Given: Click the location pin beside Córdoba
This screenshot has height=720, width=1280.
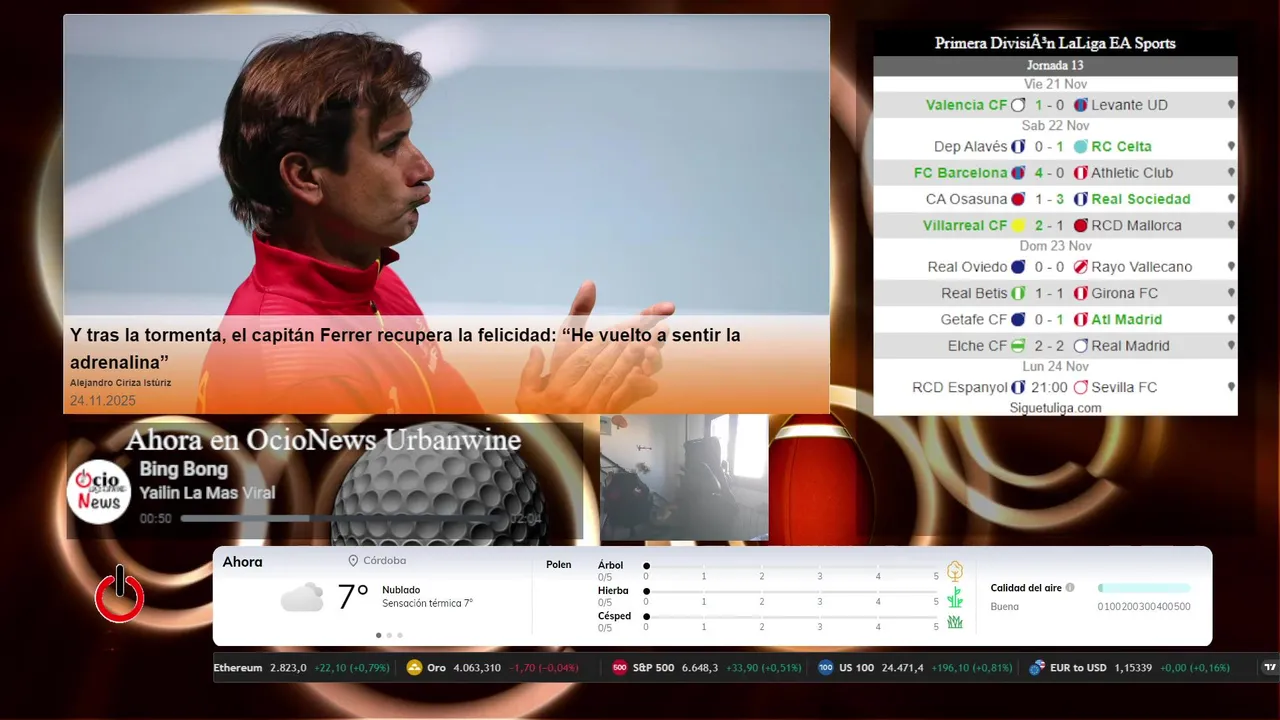Looking at the screenshot, I should (x=353, y=561).
